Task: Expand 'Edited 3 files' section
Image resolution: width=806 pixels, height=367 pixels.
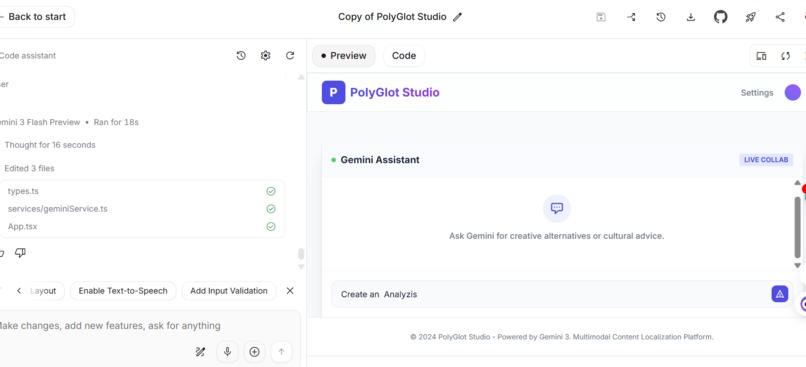Action: [x=29, y=168]
